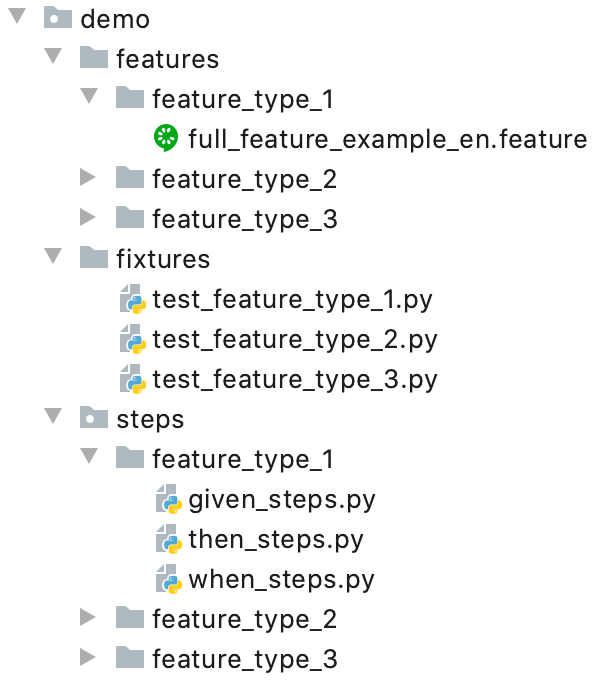Image resolution: width=594 pixels, height=680 pixels.
Task: Select the when_steps.py file name
Action: tap(281, 580)
